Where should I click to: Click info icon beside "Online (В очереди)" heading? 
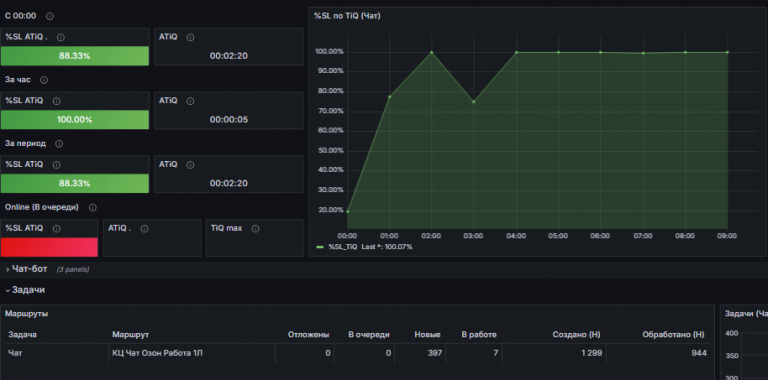click(x=93, y=208)
